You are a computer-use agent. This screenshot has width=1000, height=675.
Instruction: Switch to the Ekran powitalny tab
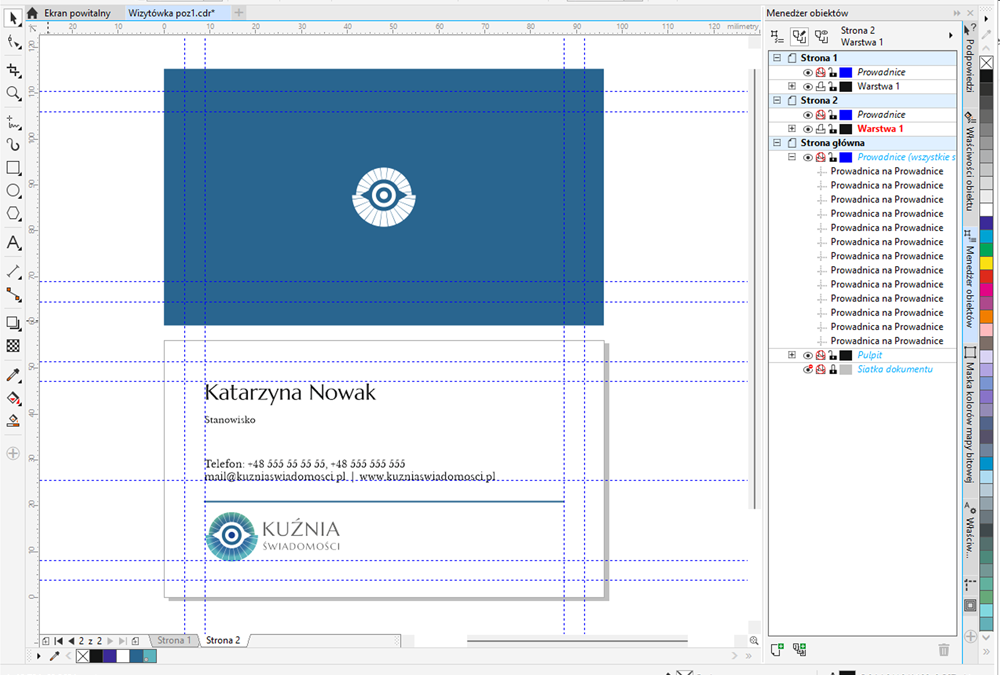point(76,12)
